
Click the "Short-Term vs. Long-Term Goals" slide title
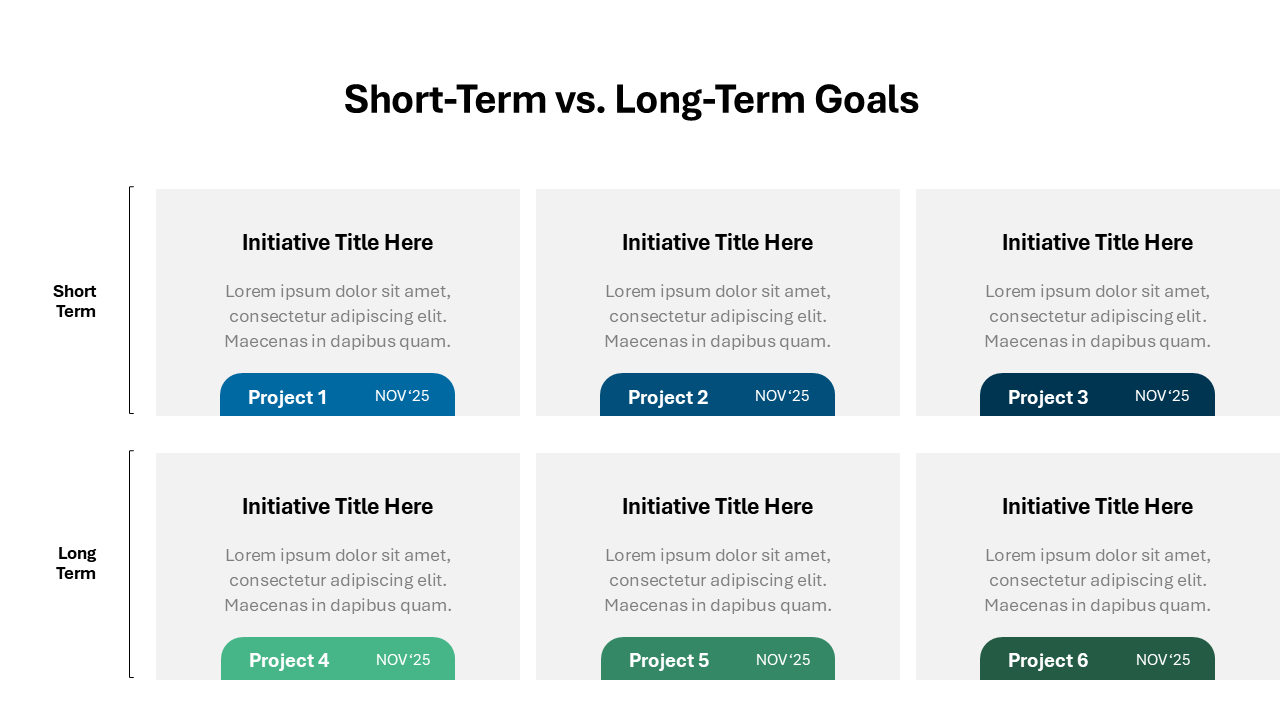tap(631, 100)
